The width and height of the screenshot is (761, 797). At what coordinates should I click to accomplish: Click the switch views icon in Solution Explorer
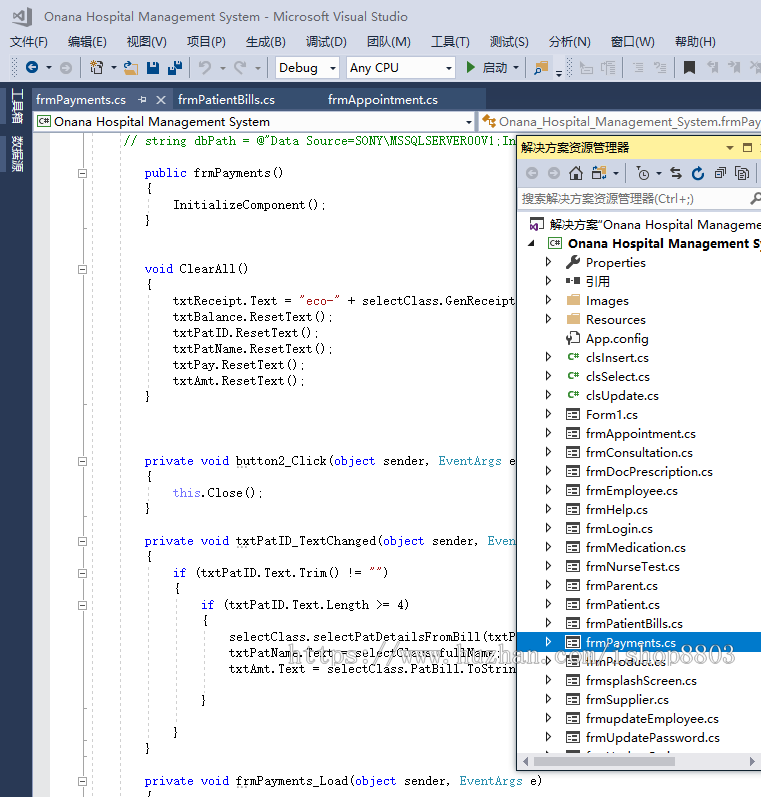[x=599, y=173]
